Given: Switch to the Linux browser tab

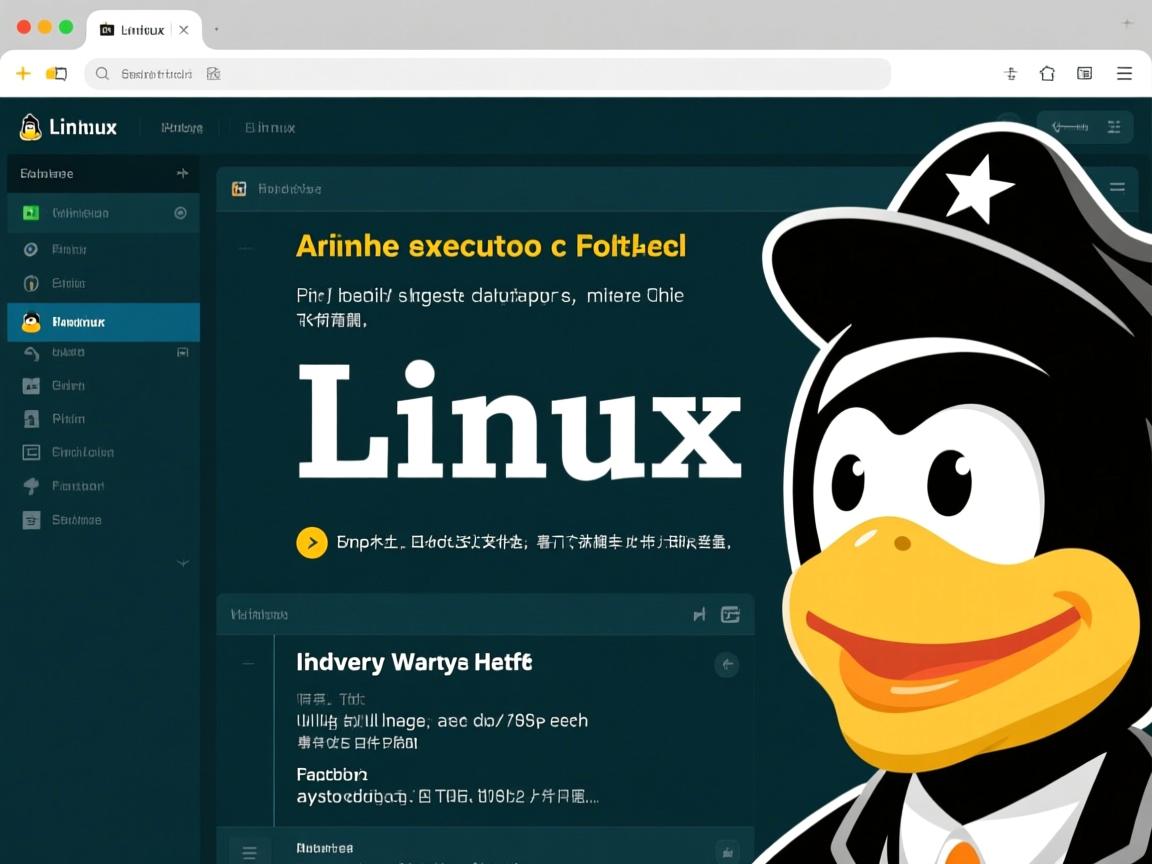Looking at the screenshot, I should pyautogui.click(x=140, y=29).
